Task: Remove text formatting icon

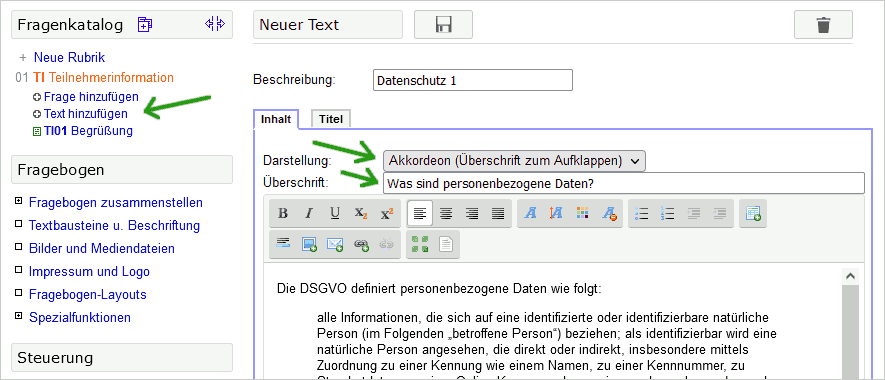Action: click(608, 213)
